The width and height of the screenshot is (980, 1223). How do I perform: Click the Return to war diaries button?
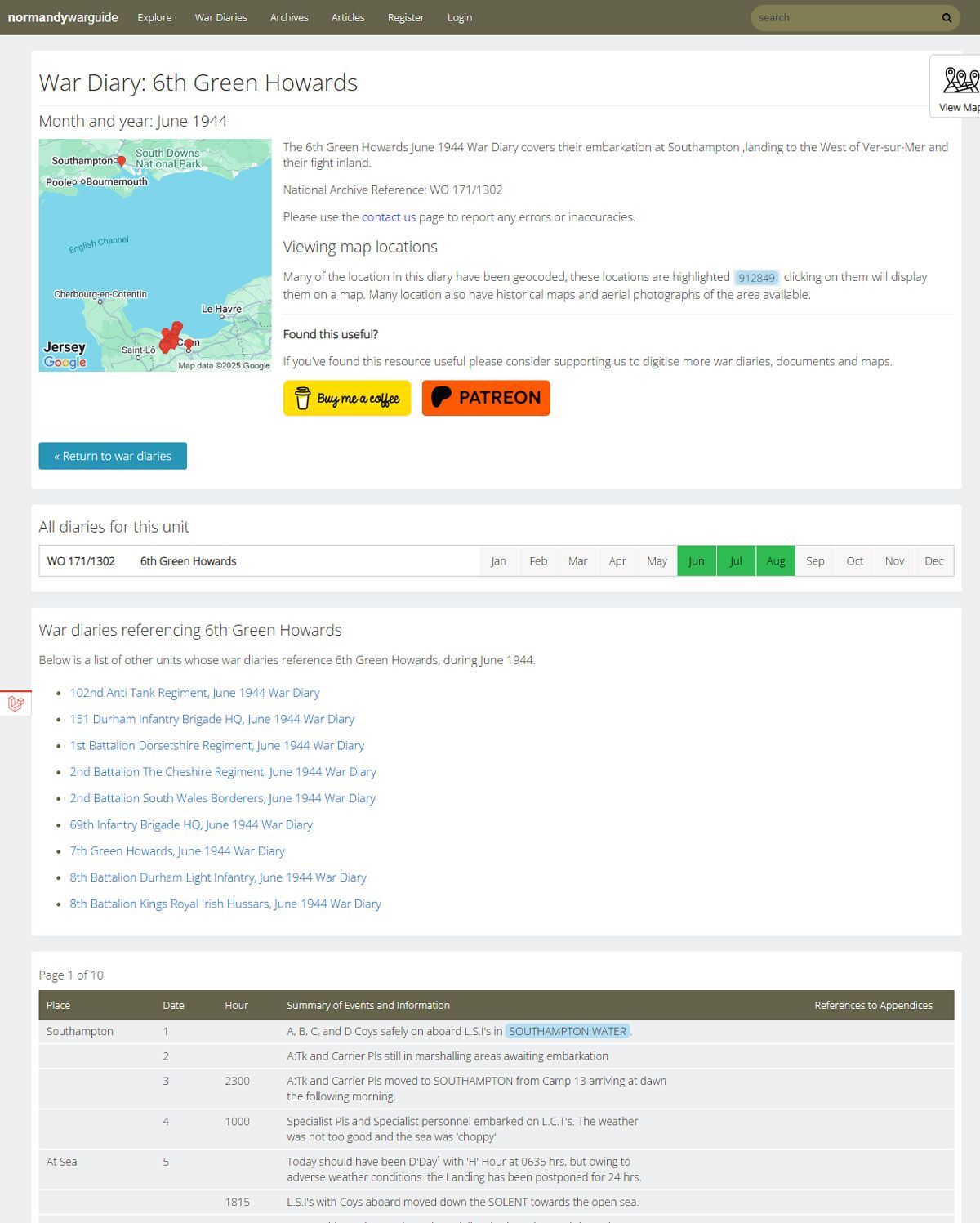coord(113,456)
